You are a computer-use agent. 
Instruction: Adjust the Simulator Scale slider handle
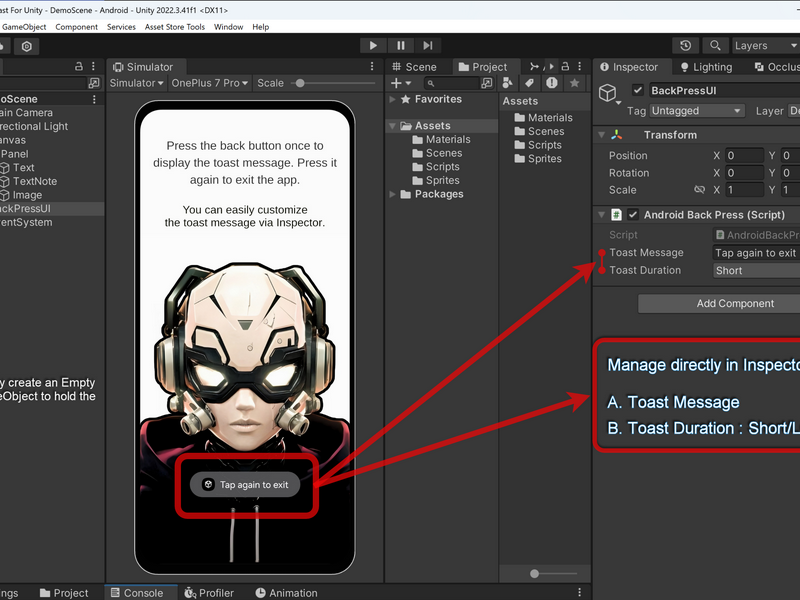(x=300, y=83)
